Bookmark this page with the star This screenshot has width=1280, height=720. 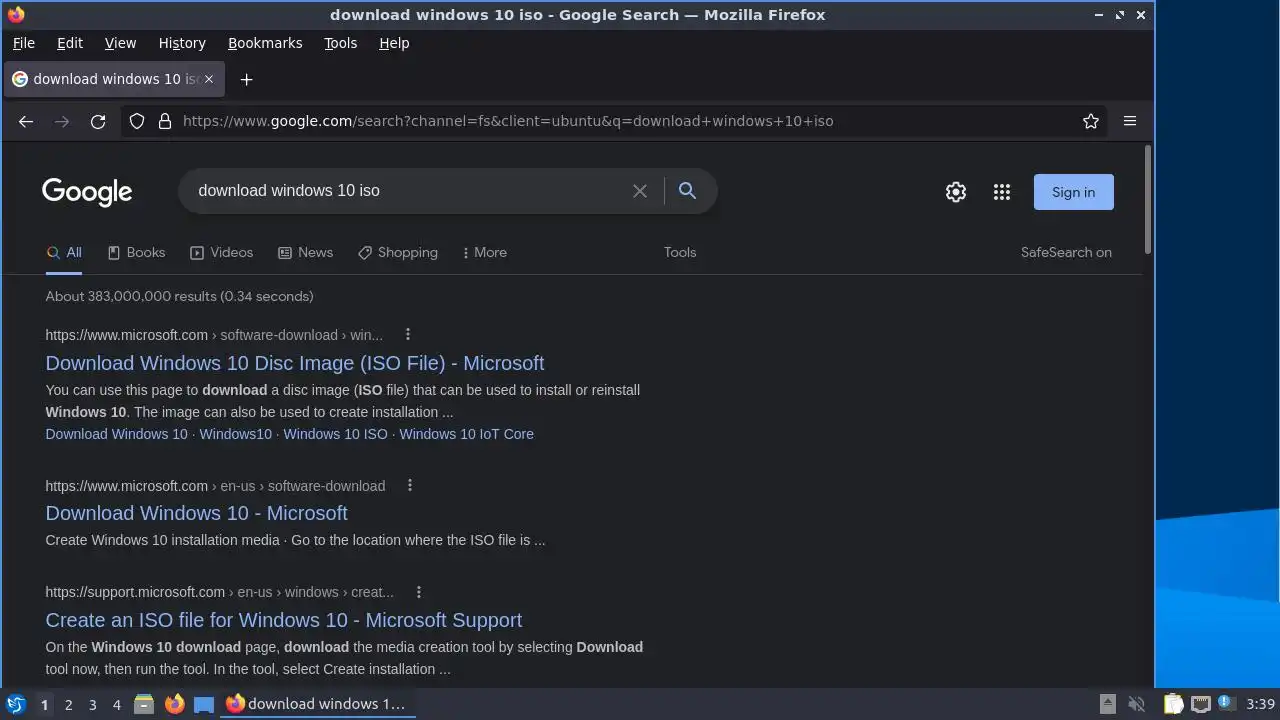coord(1091,121)
